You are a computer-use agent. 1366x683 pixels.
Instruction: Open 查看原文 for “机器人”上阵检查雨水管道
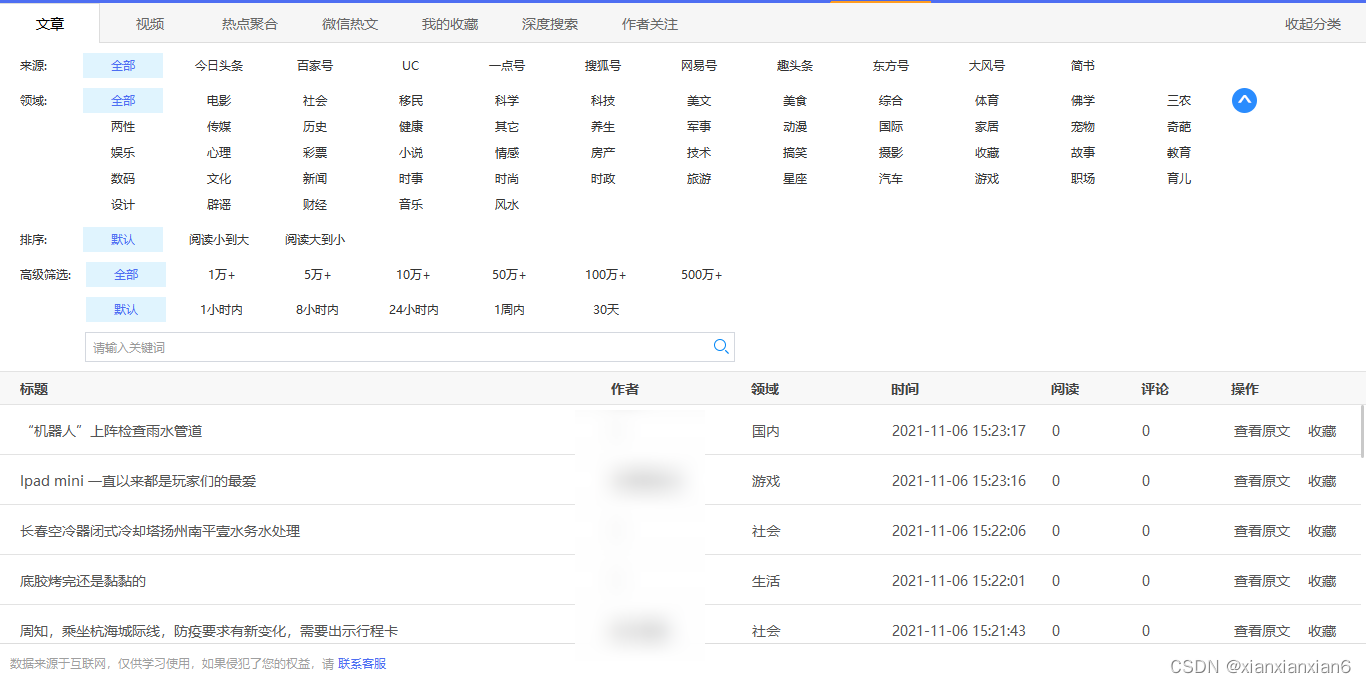(1262, 431)
